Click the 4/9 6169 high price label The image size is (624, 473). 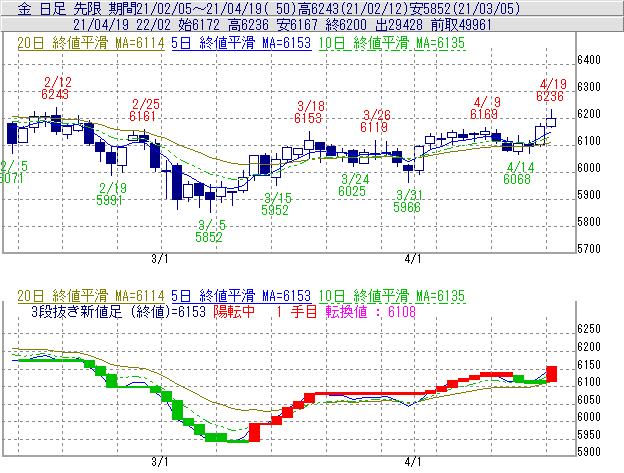tap(485, 108)
